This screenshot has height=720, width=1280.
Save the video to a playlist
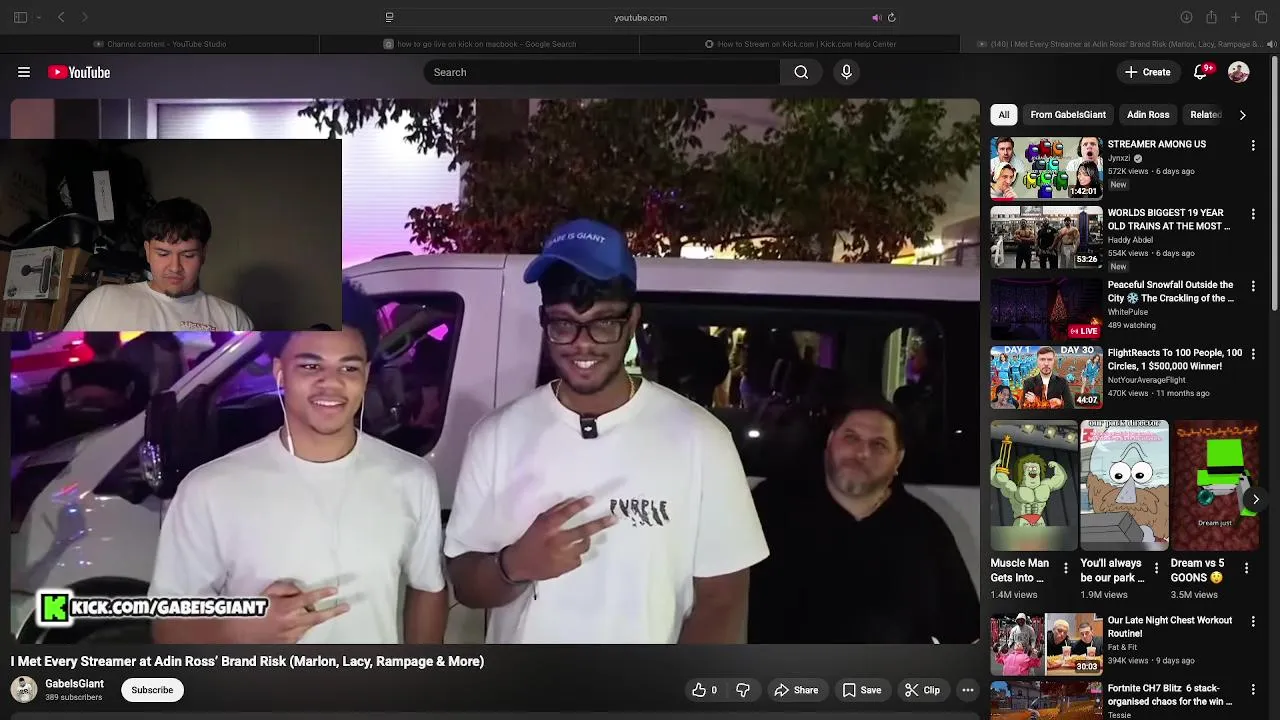[862, 690]
